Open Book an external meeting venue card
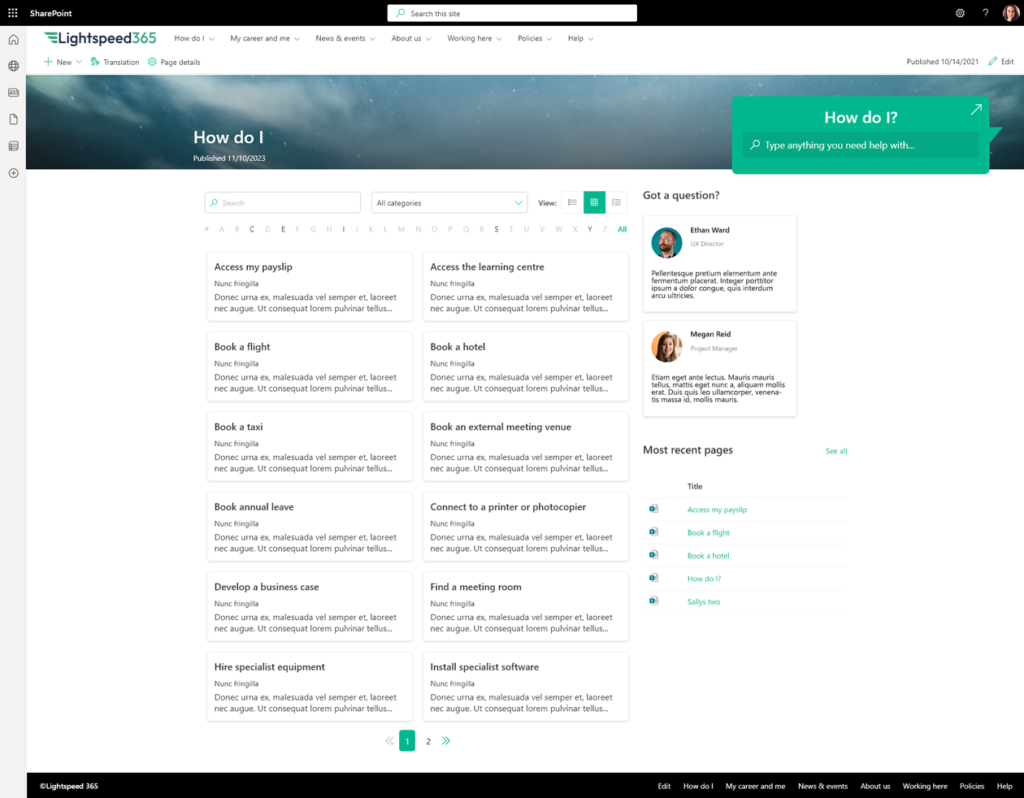The height and width of the screenshot is (798, 1024). coord(526,447)
